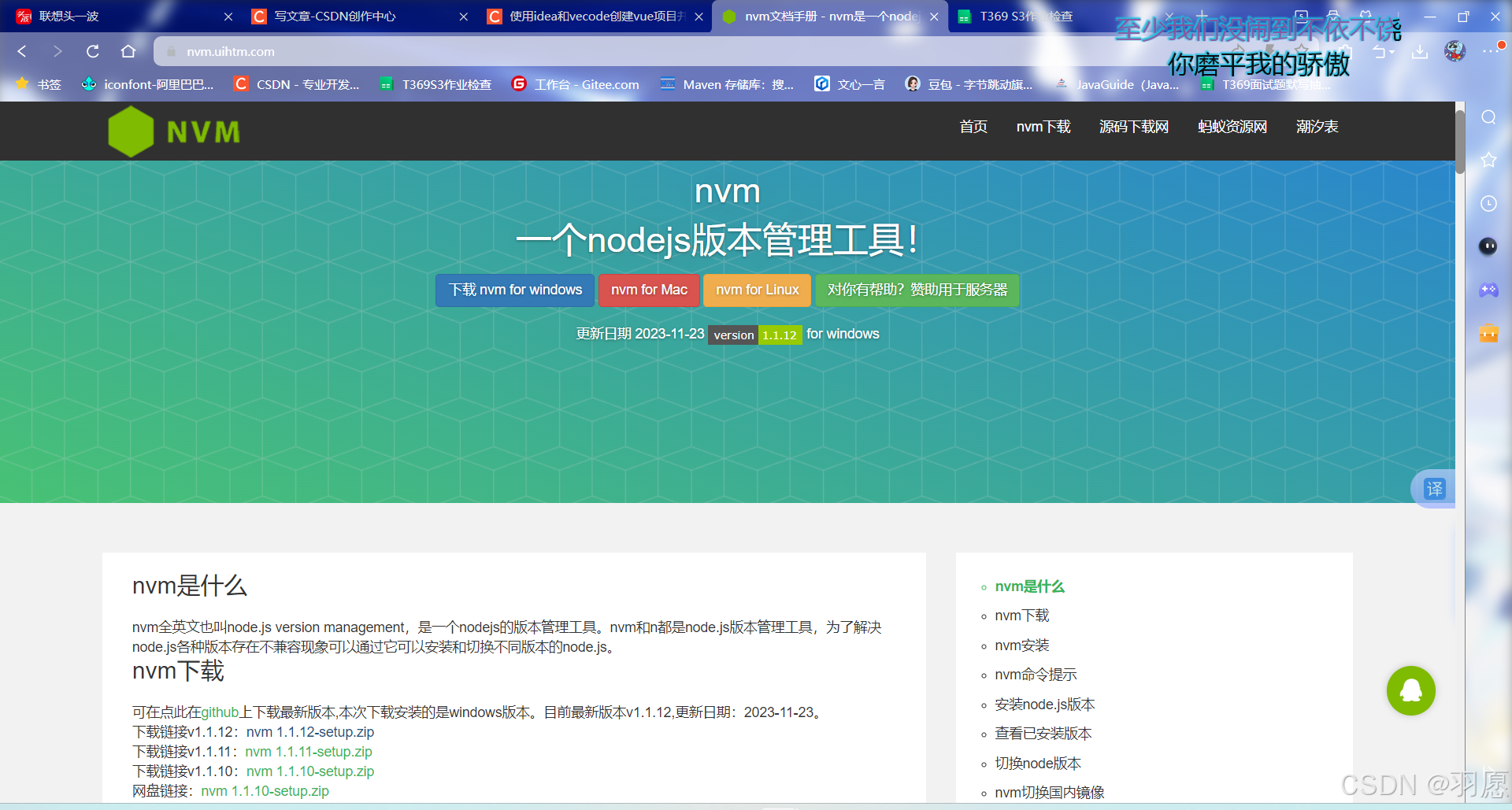Click the floating translate 译 button
The height and width of the screenshot is (810, 1512).
[1434, 489]
